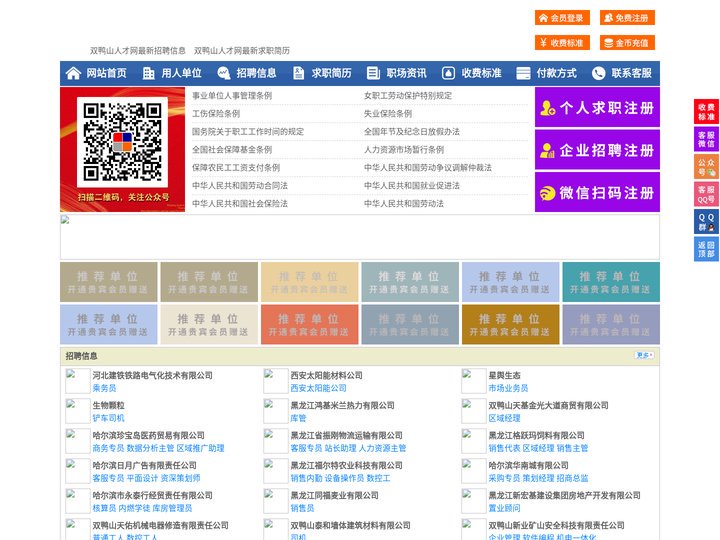720x540 pixels.
Task: Open 付款方式 navigation item
Action: [x=557, y=73]
